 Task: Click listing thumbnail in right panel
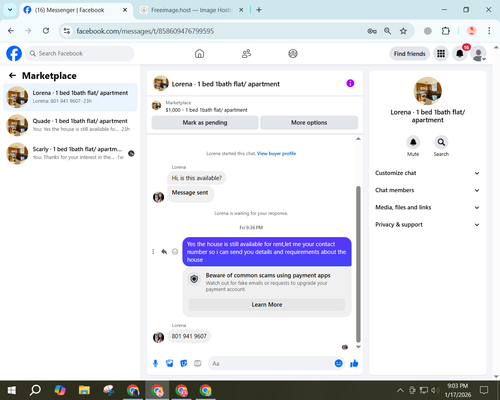(x=428, y=91)
